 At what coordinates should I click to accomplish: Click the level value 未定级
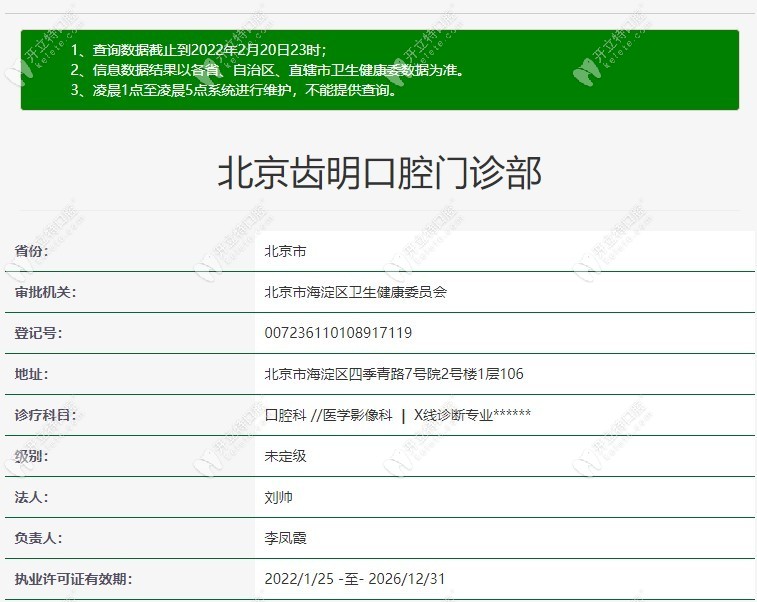[285, 456]
